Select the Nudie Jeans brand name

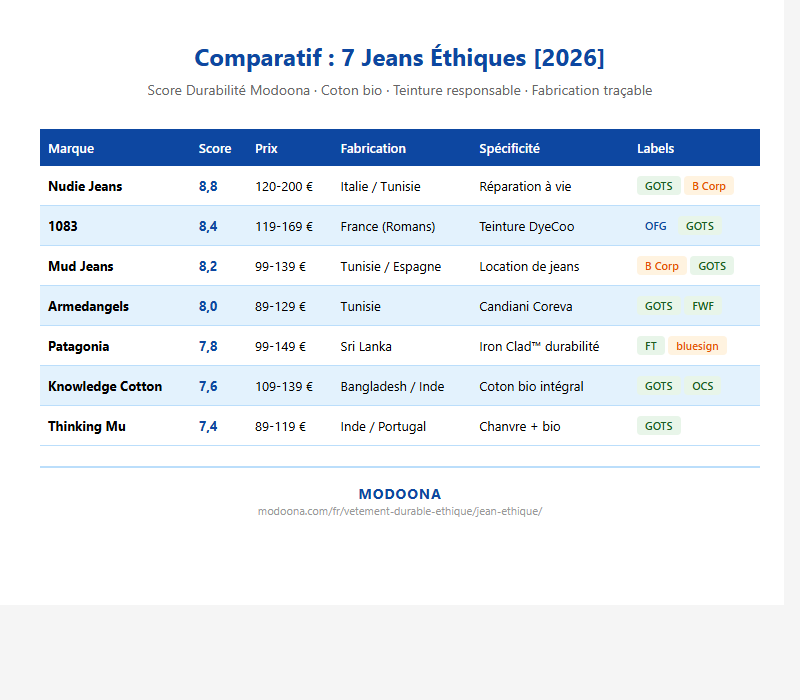81,186
